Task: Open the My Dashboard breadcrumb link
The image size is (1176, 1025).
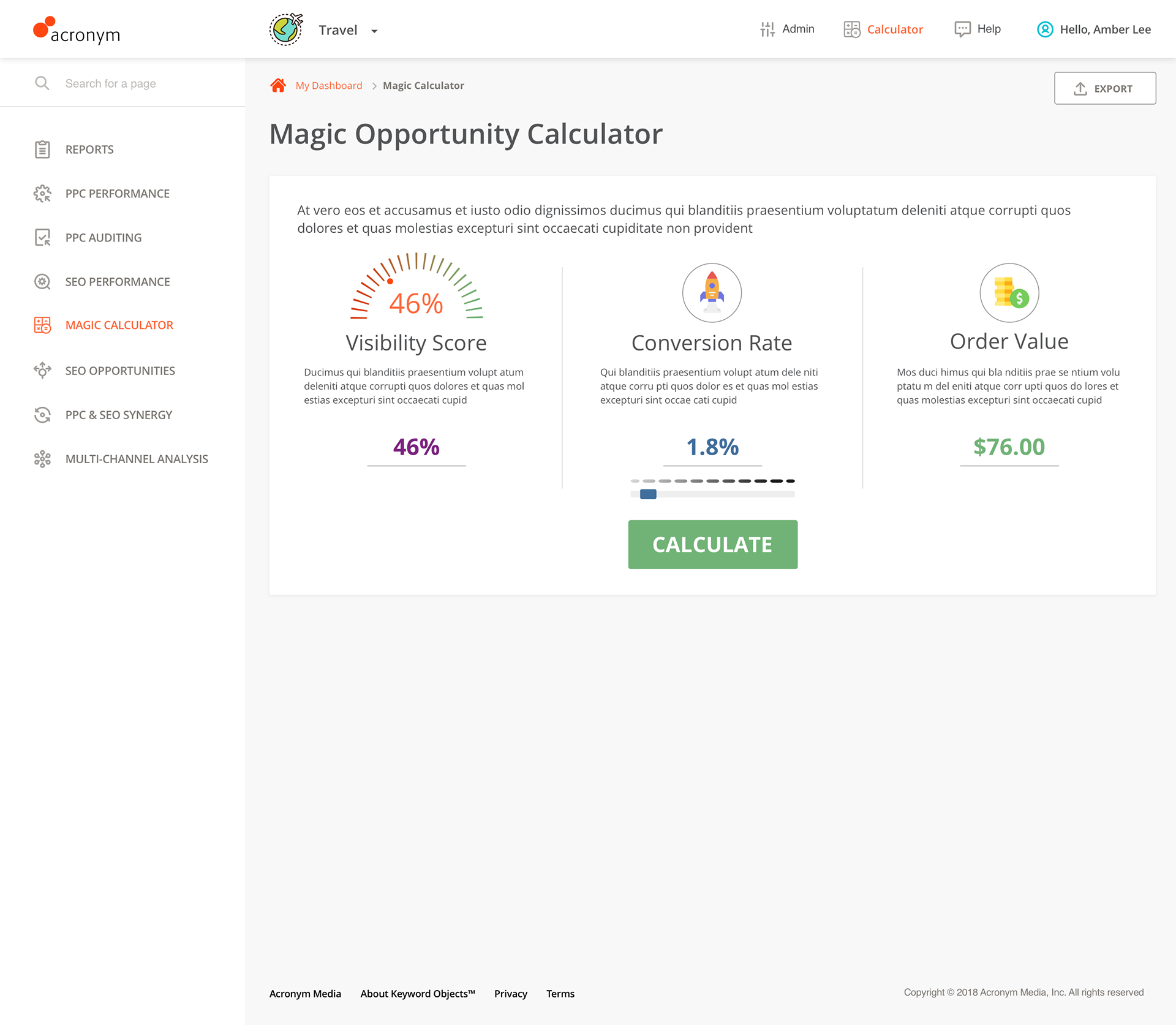Action: tap(328, 86)
